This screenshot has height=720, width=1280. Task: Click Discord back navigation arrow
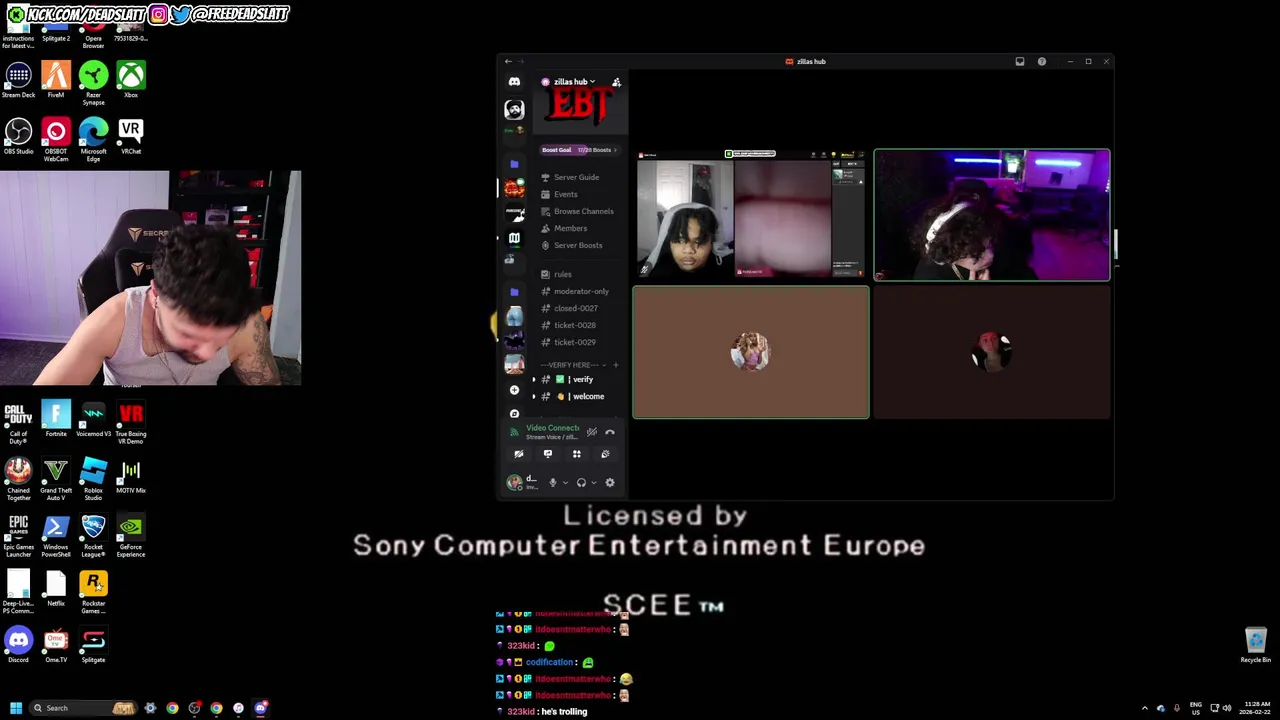[x=508, y=62]
